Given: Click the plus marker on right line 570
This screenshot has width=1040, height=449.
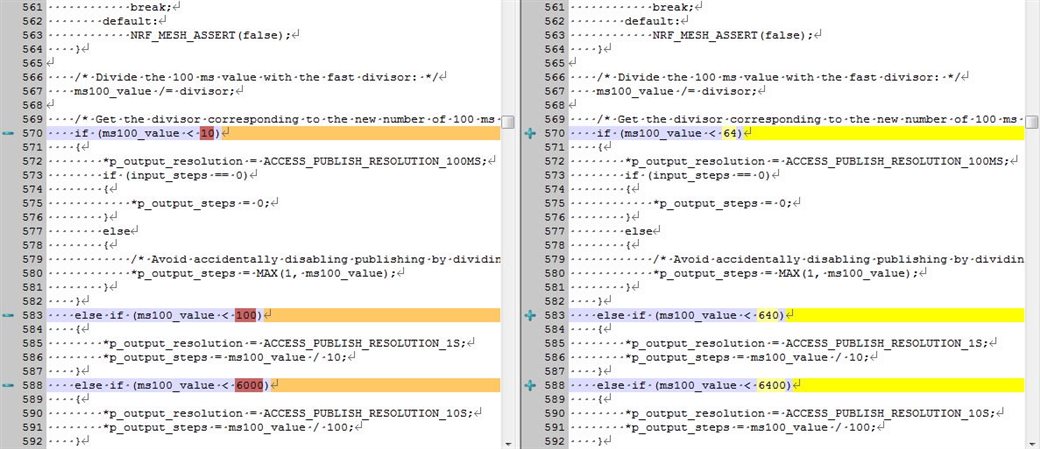Looking at the screenshot, I should click(529, 133).
